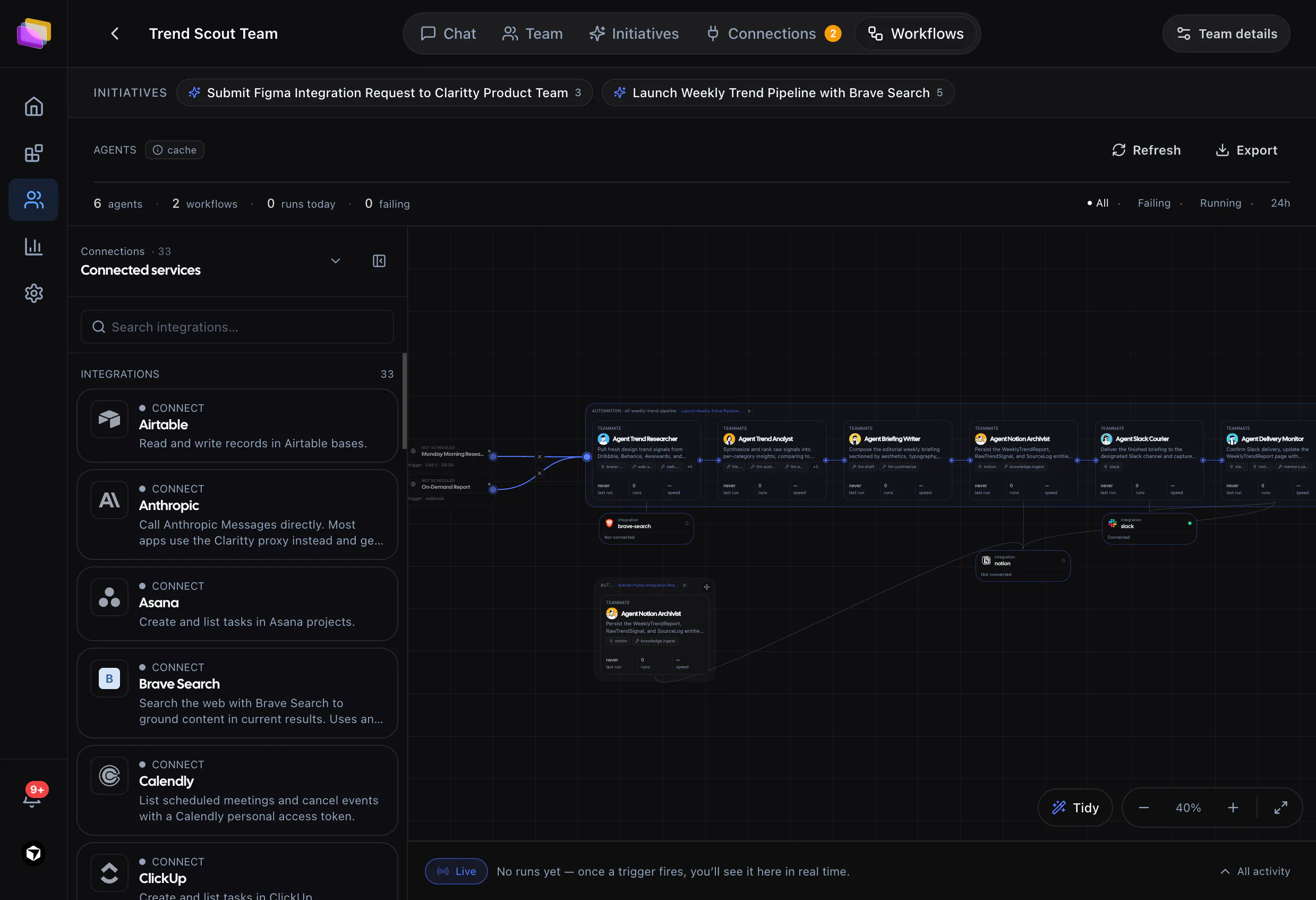The width and height of the screenshot is (1316, 900).
Task: Filter runs by 24h
Action: (x=1280, y=203)
